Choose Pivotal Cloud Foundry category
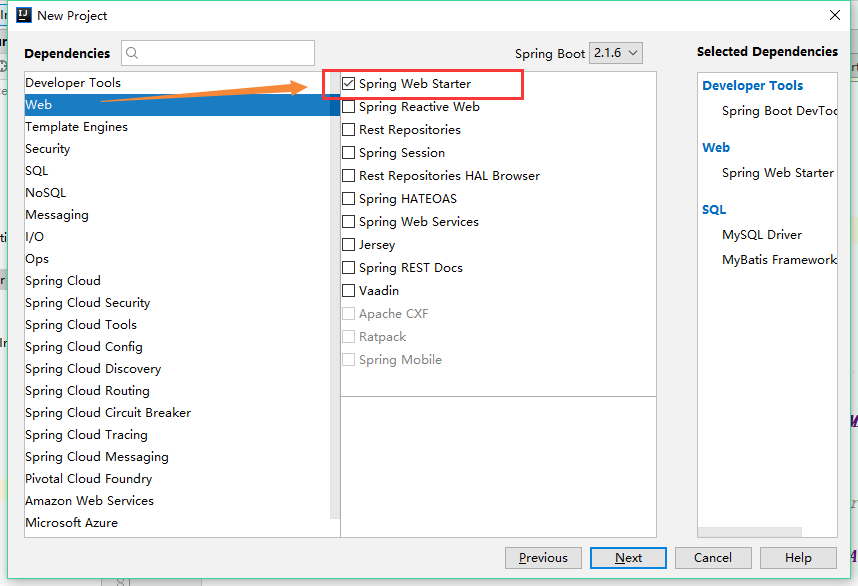Viewport: 858px width, 586px height. click(177, 479)
